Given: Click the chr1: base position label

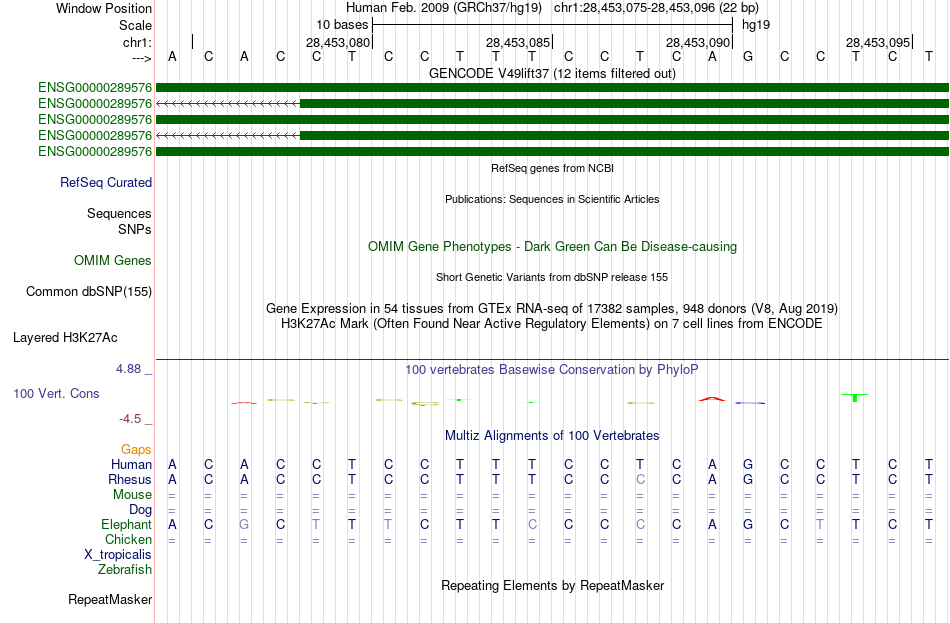Looking at the screenshot, I should coord(137,42).
